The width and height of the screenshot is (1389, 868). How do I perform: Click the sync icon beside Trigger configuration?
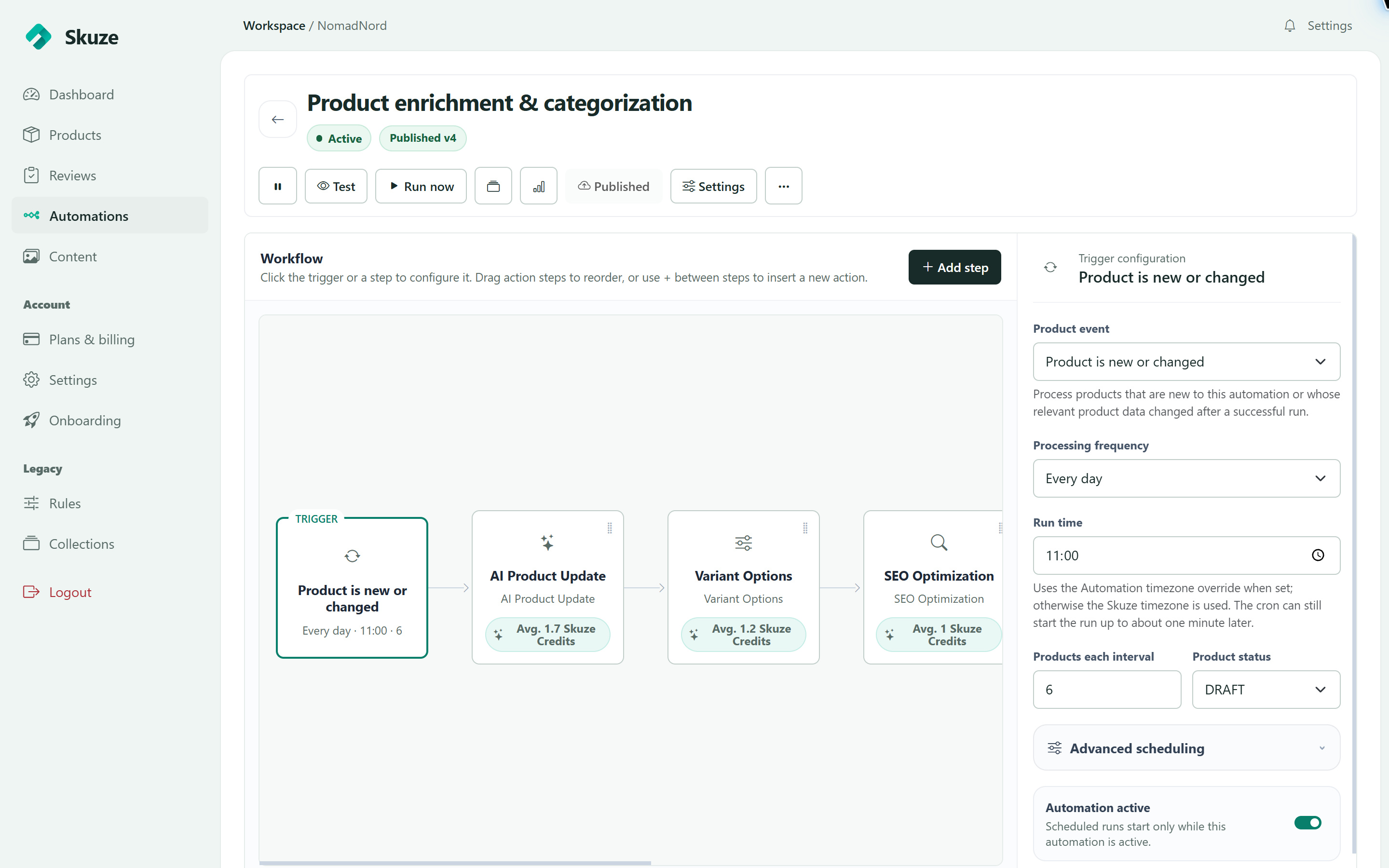pyautogui.click(x=1050, y=268)
